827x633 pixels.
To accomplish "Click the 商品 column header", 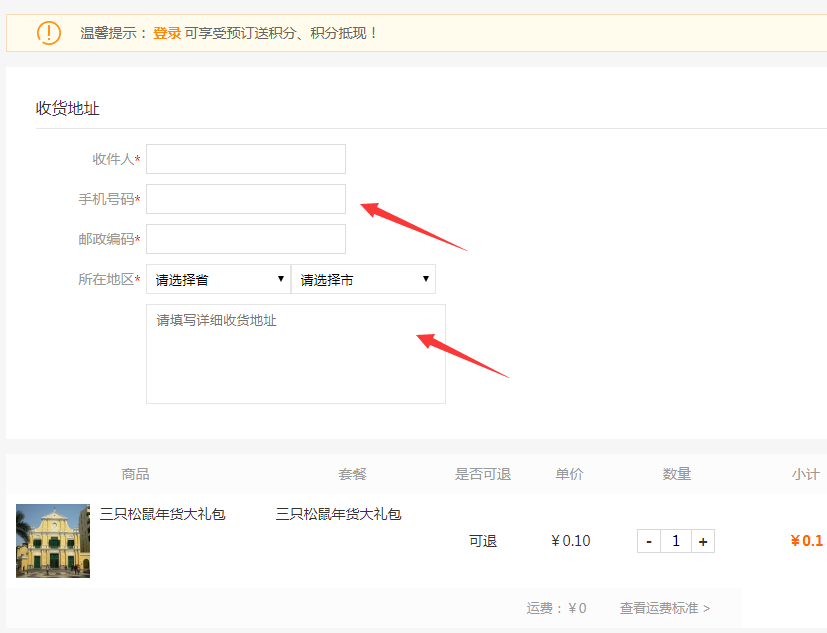I will 135,474.
